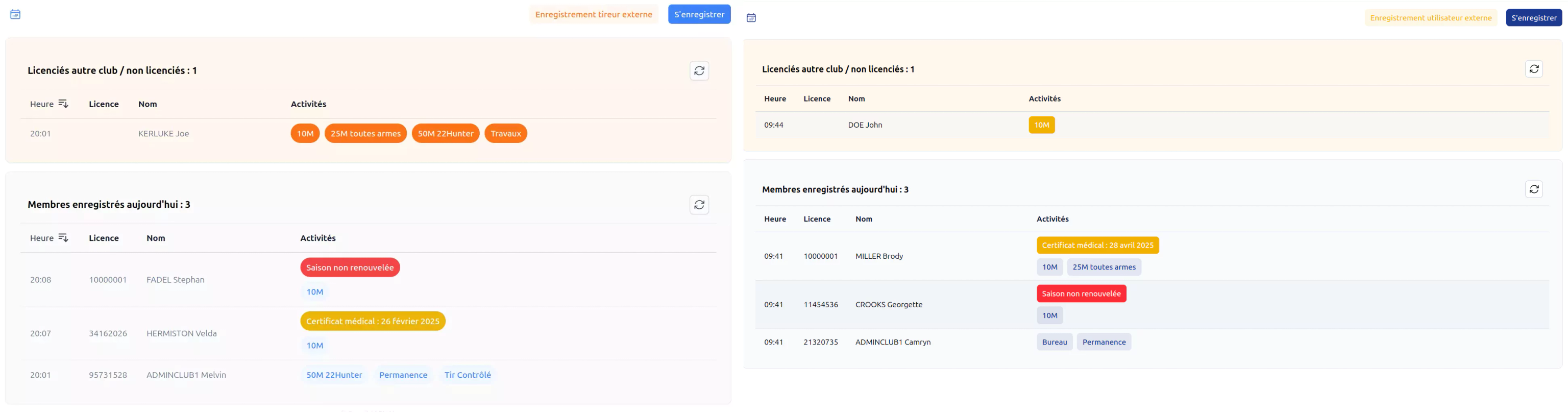The width and height of the screenshot is (1568, 415).
Task: Click ADMINCLUB1 Melvin's 'Permanence' badge
Action: pos(403,375)
